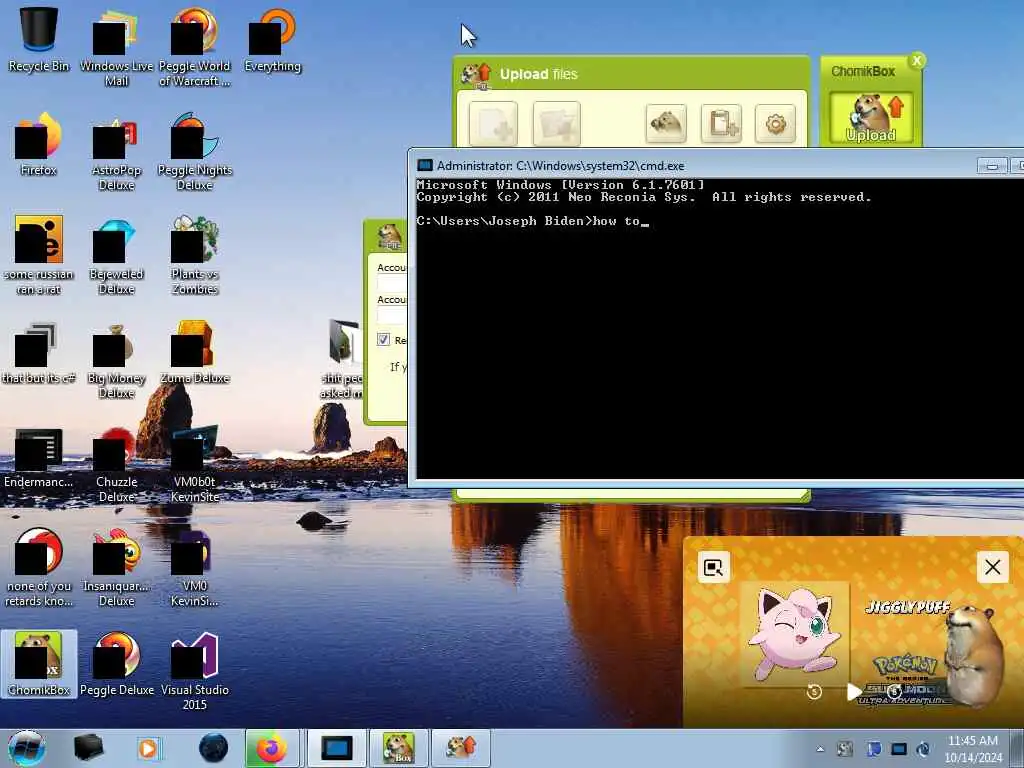Image resolution: width=1024 pixels, height=768 pixels.
Task: Click the add folder icon in Upload files window
Action: pyautogui.click(x=556, y=123)
